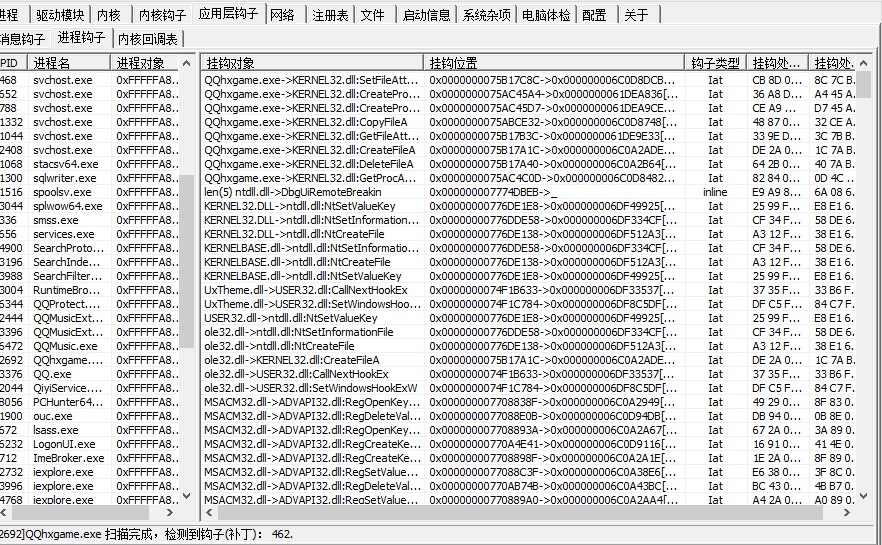The height and width of the screenshot is (545, 882).
Task: Sort process list by 进程对象 column
Action: pyautogui.click(x=145, y=62)
